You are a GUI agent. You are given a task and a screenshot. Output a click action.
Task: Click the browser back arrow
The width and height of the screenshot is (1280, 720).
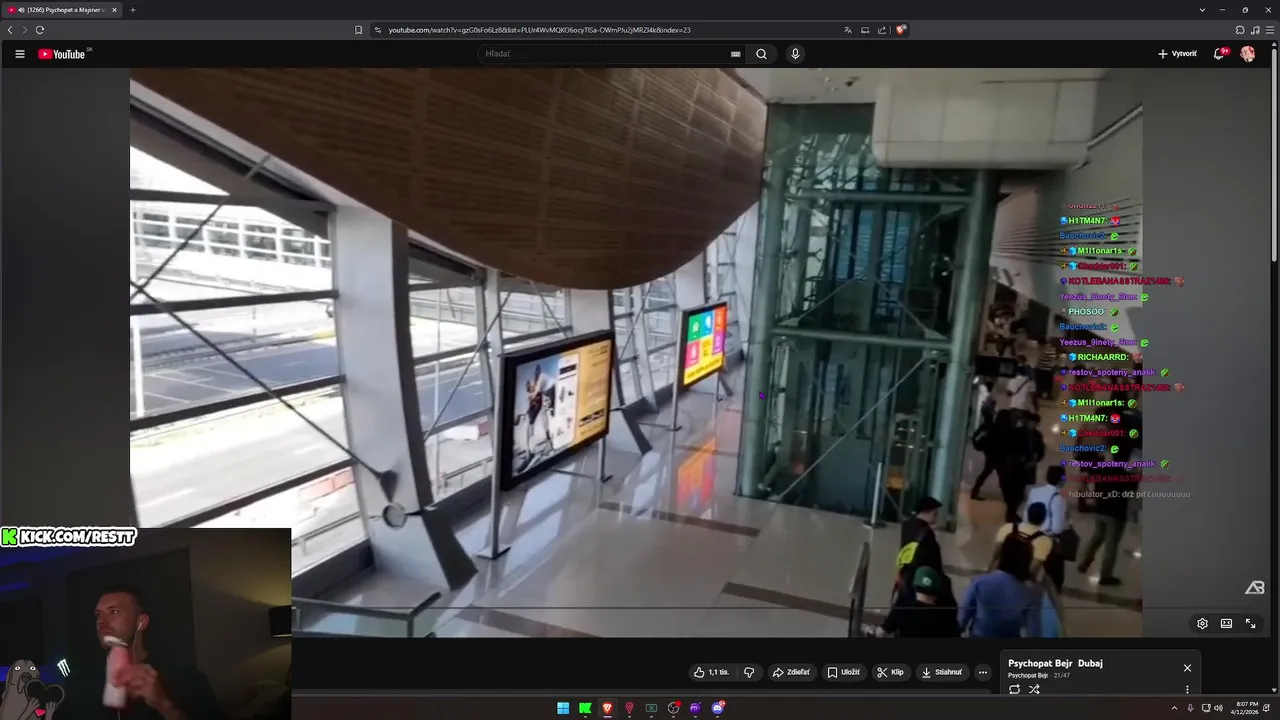click(x=10, y=30)
